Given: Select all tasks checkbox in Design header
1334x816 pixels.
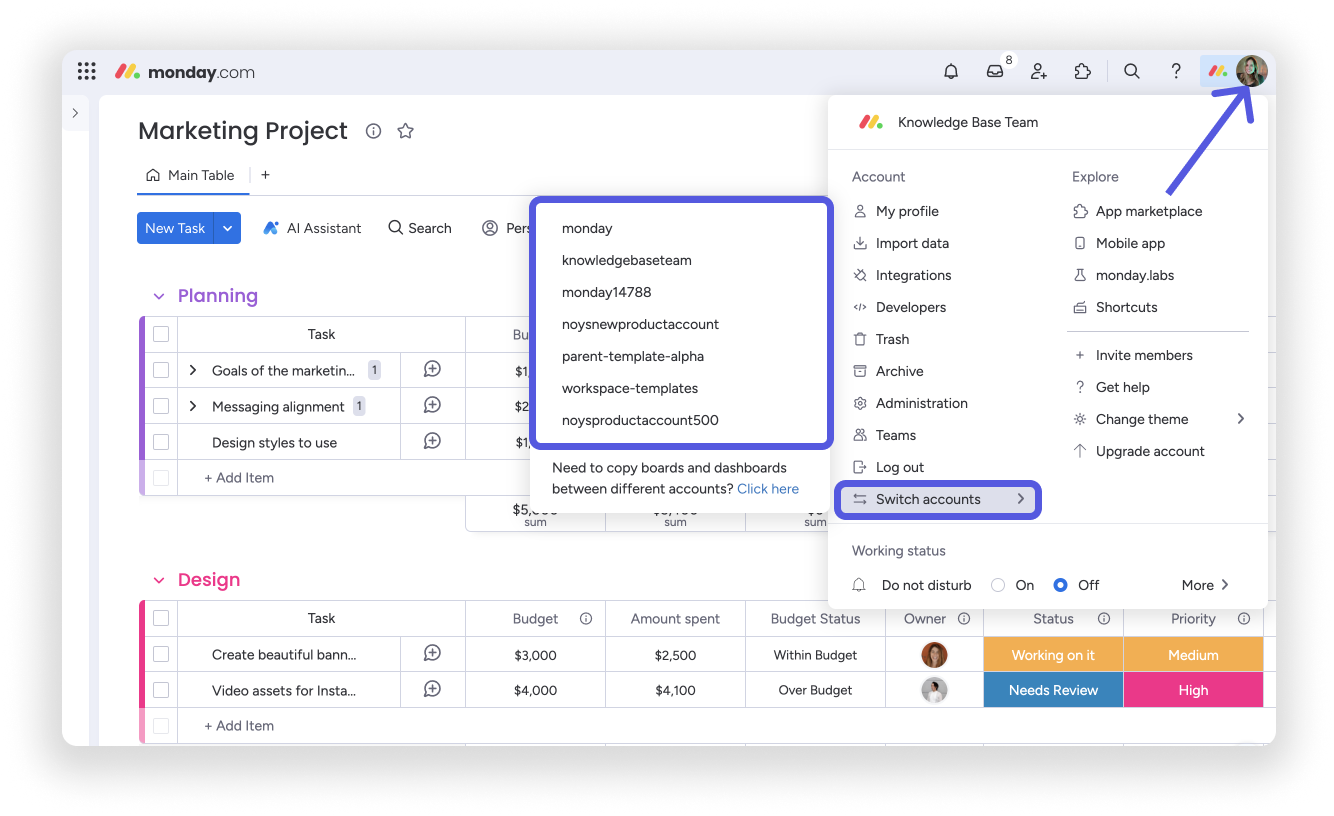Looking at the screenshot, I should [x=161, y=618].
